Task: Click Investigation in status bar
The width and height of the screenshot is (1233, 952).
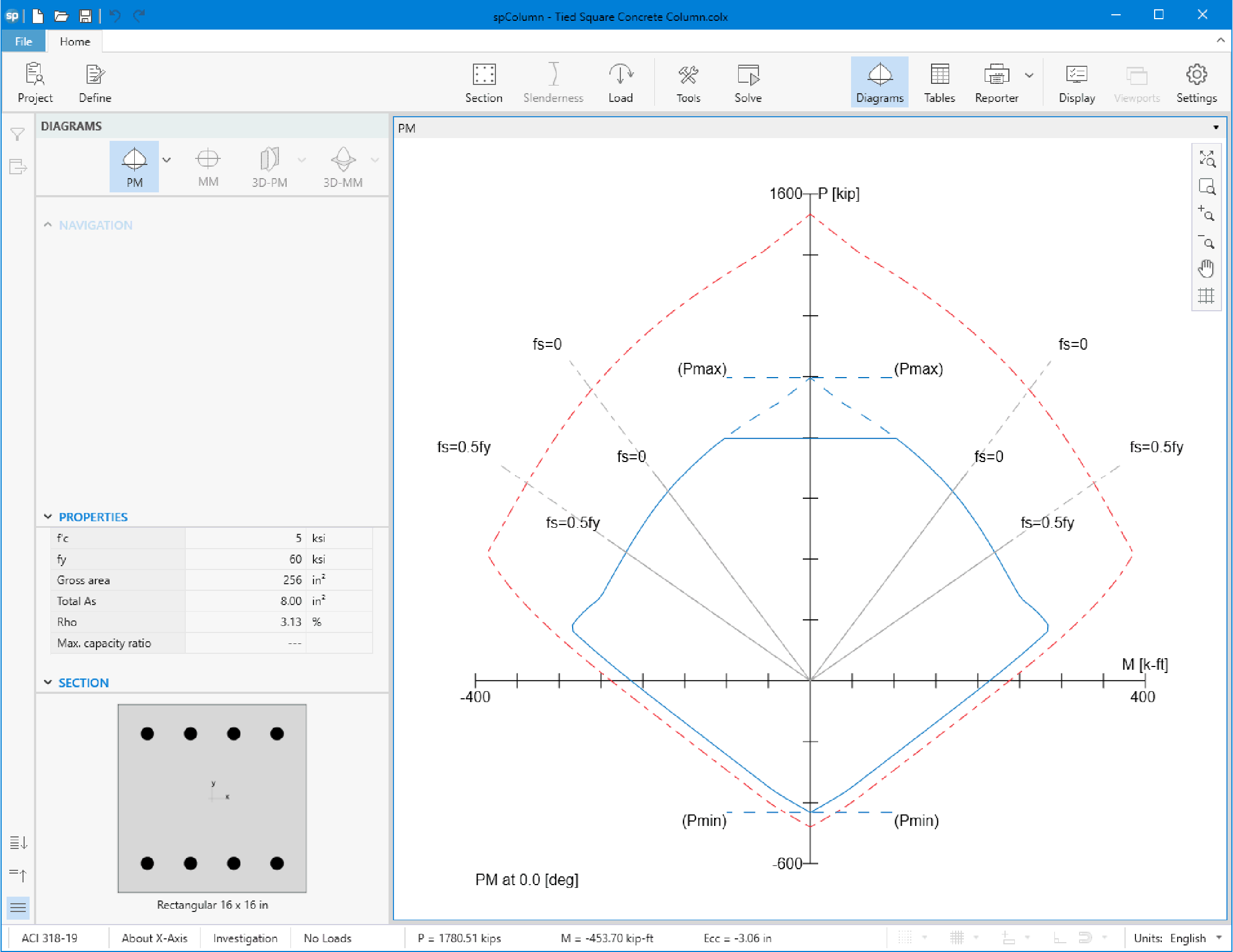Action: tap(245, 938)
